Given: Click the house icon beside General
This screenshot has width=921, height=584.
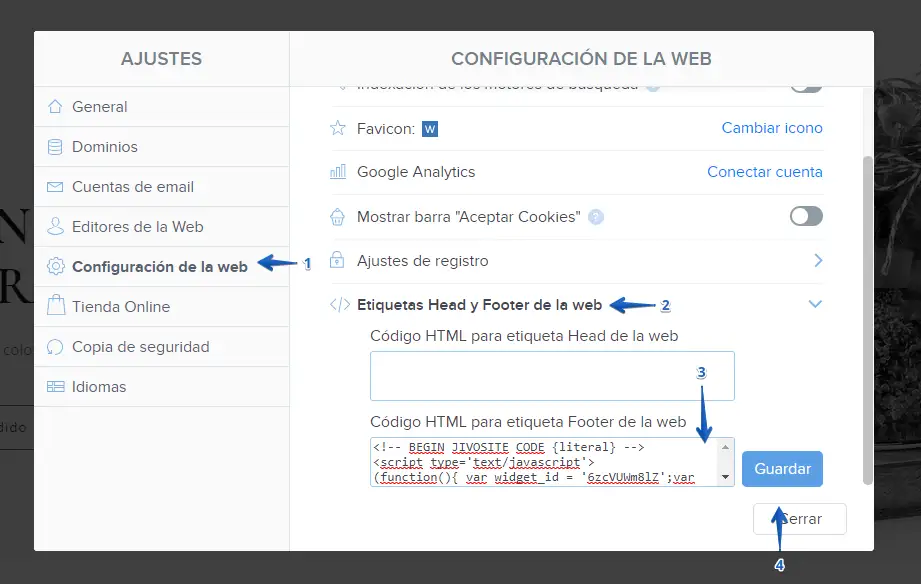Looking at the screenshot, I should 55,107.
